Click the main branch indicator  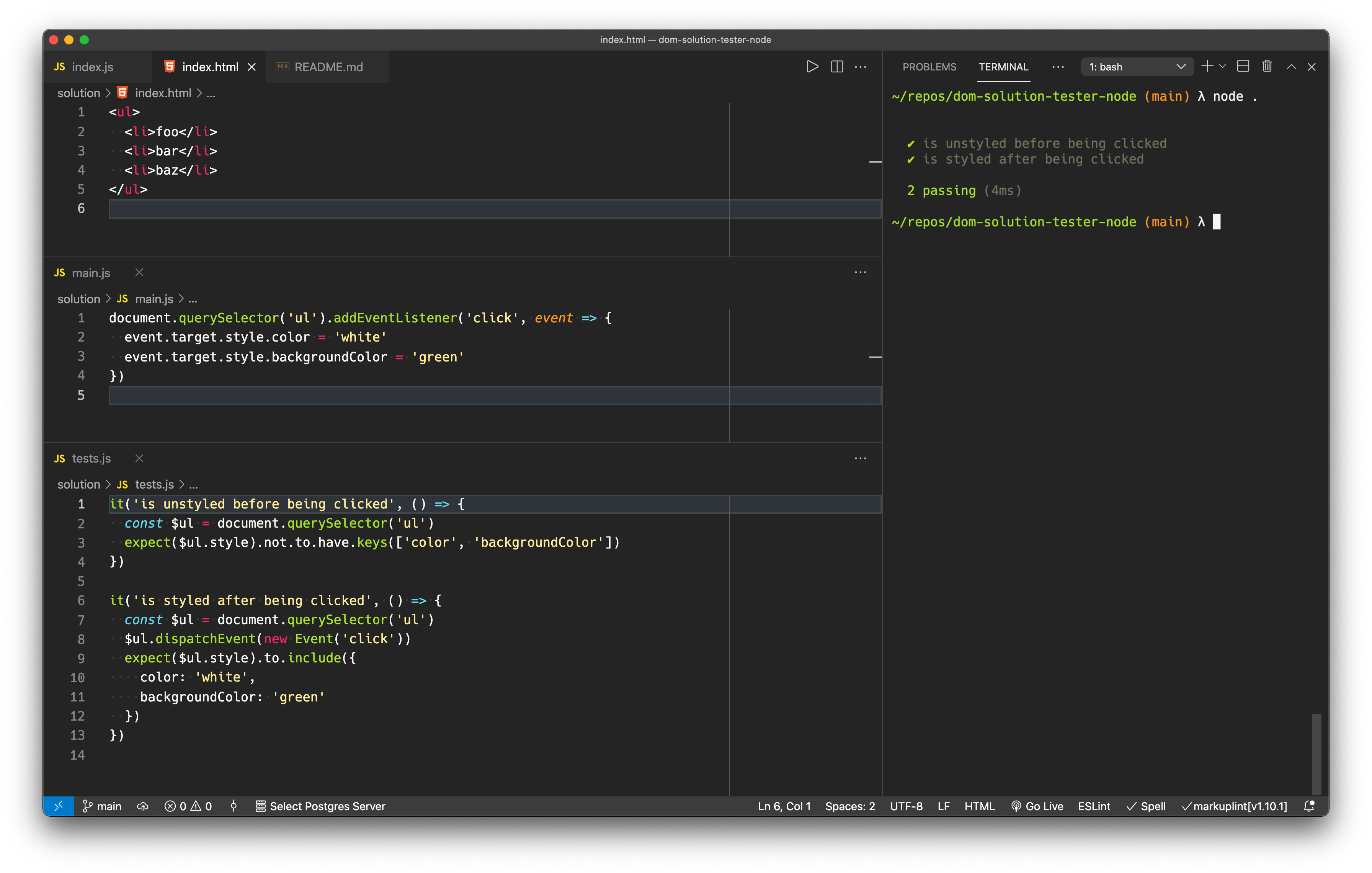(x=101, y=806)
